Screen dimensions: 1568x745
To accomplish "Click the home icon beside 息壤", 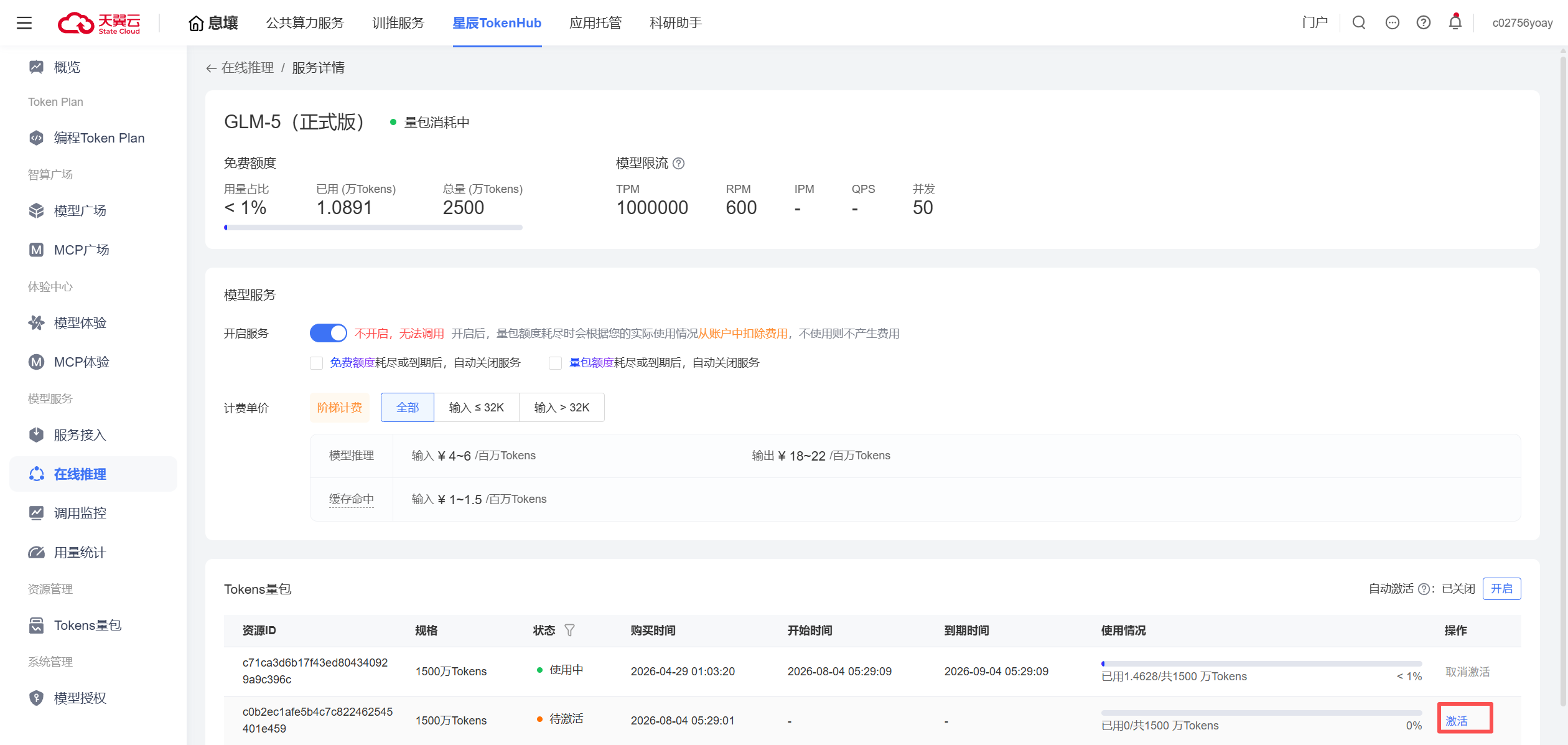I will 196,24.
